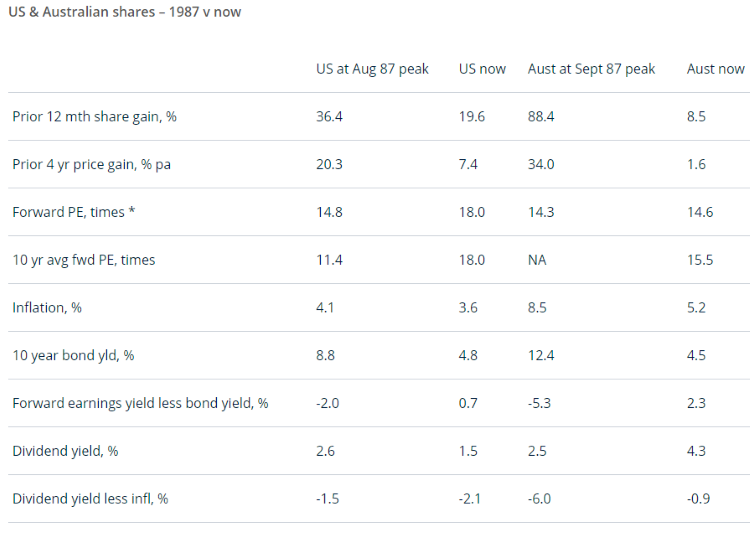Viewport: 750px width, 533px height.
Task: Click the '10 yr avg fwd PE, times' row label
Action: pyautogui.click(x=84, y=260)
